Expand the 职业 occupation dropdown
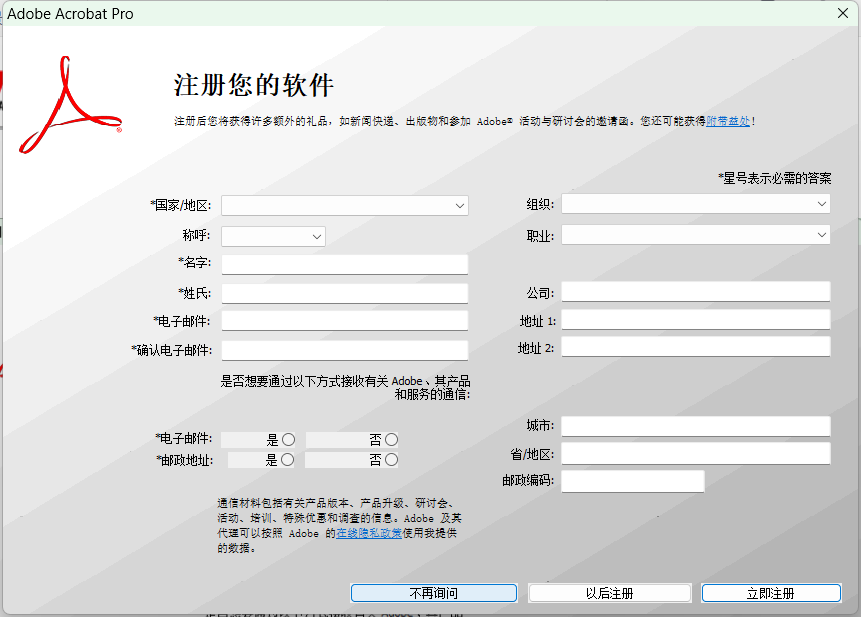The image size is (861, 617). (695, 235)
